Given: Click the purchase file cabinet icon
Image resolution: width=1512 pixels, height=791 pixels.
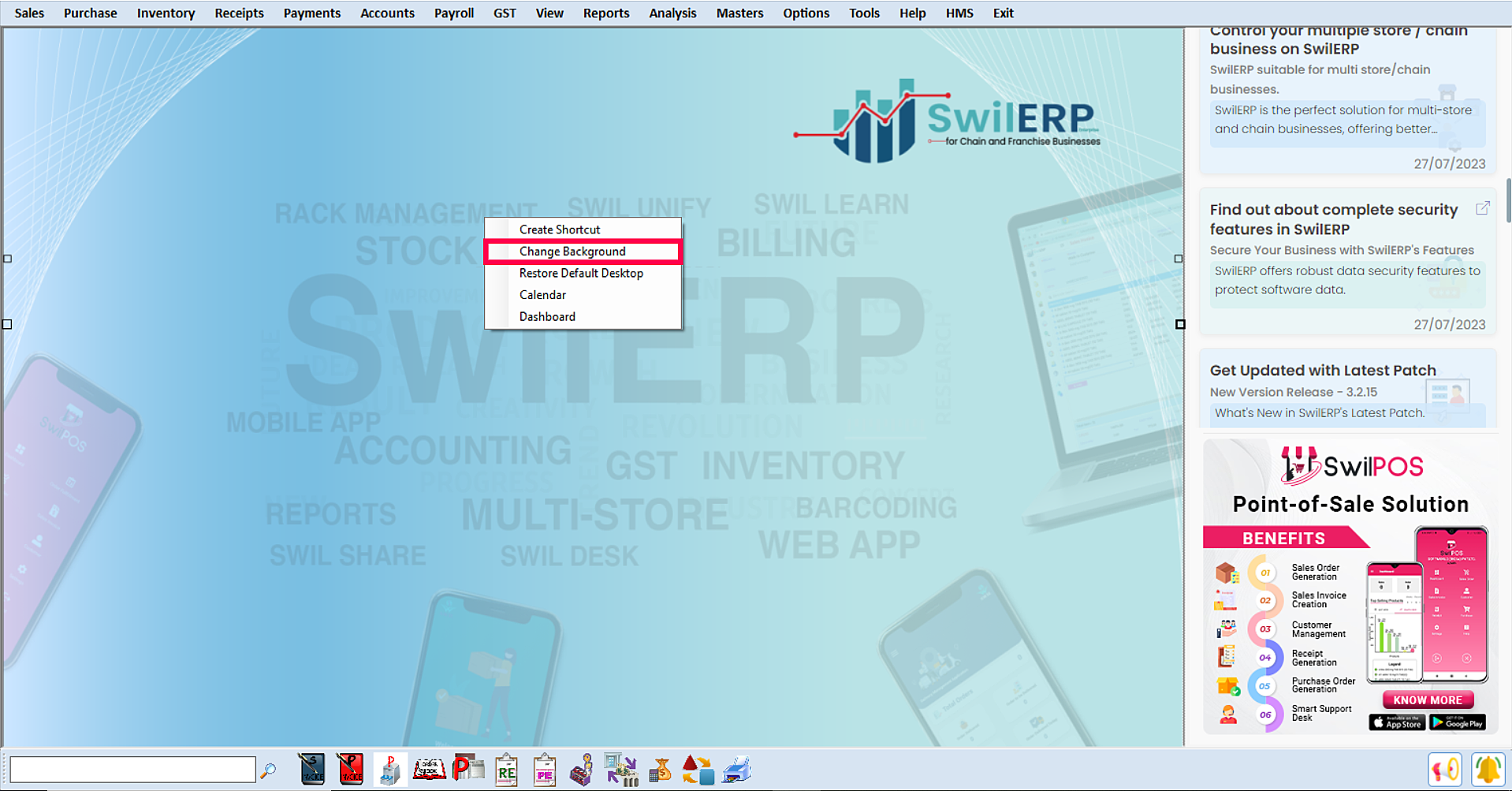Looking at the screenshot, I should [x=390, y=770].
